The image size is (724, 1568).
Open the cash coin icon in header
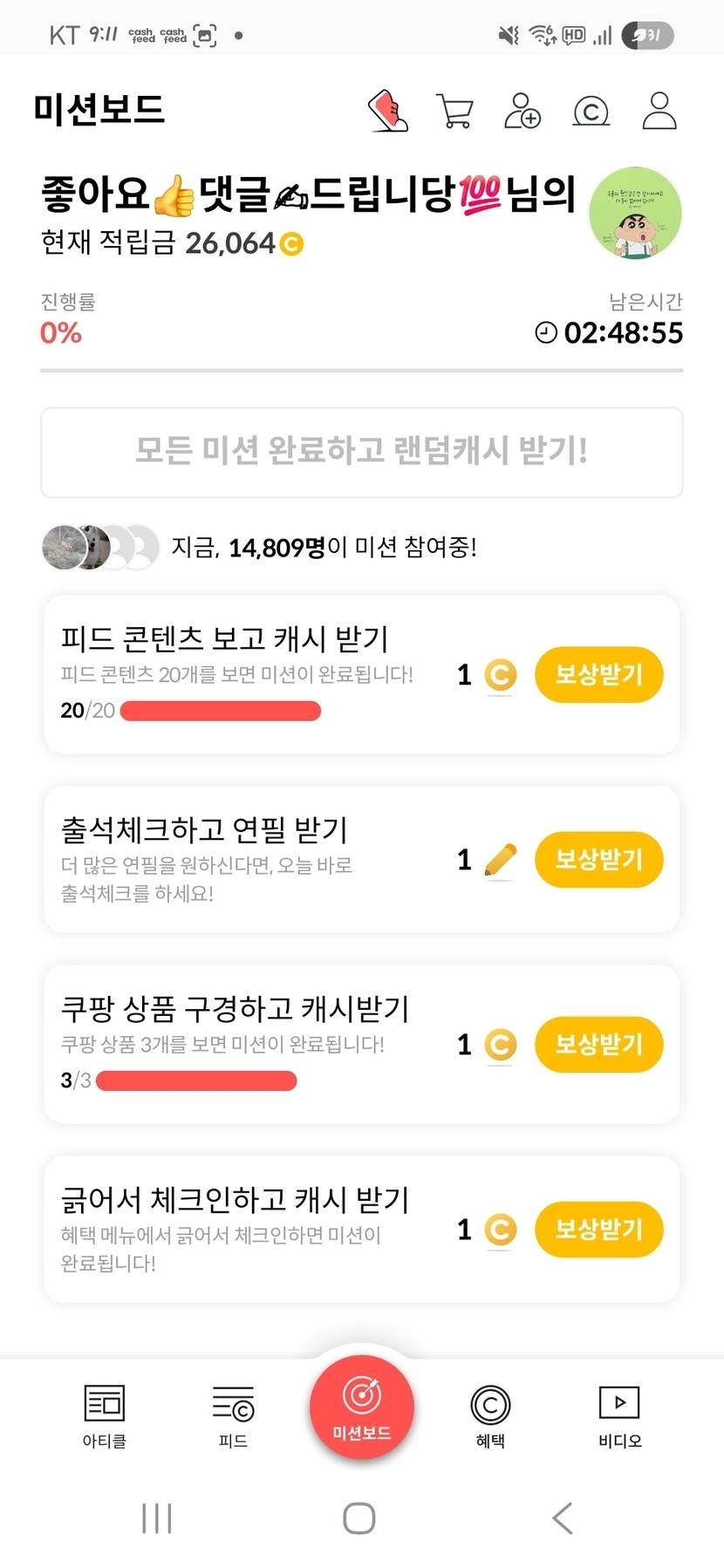click(x=591, y=112)
